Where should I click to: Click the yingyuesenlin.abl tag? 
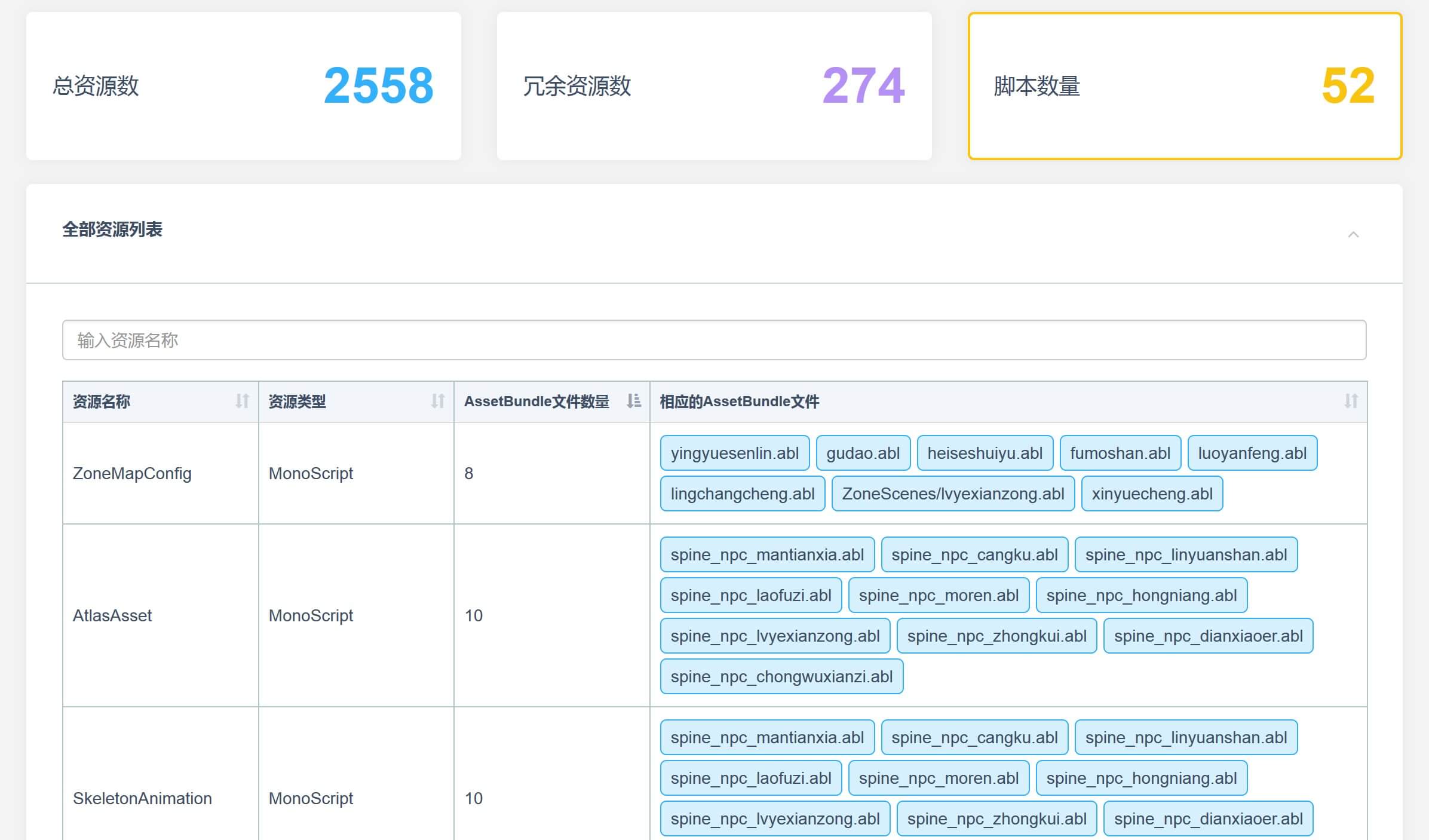pyautogui.click(x=734, y=453)
